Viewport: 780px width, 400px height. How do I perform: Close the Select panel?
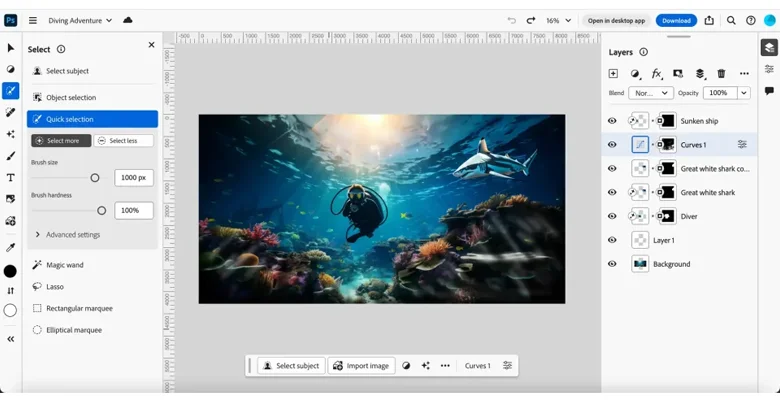(152, 45)
